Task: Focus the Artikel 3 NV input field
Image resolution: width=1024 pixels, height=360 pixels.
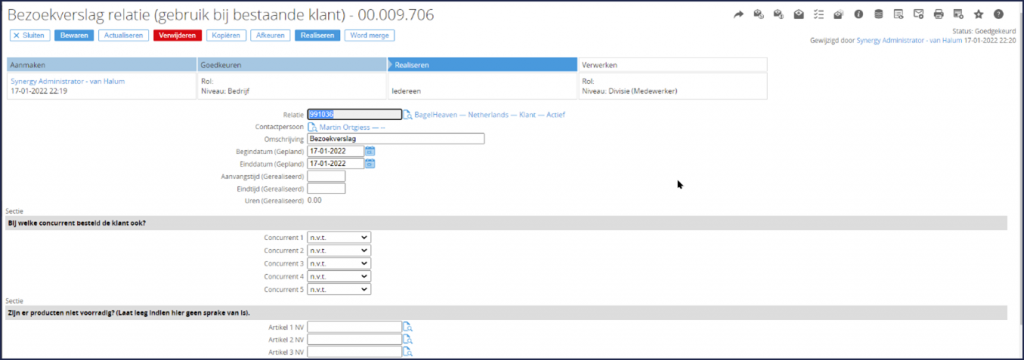Action: coord(355,352)
